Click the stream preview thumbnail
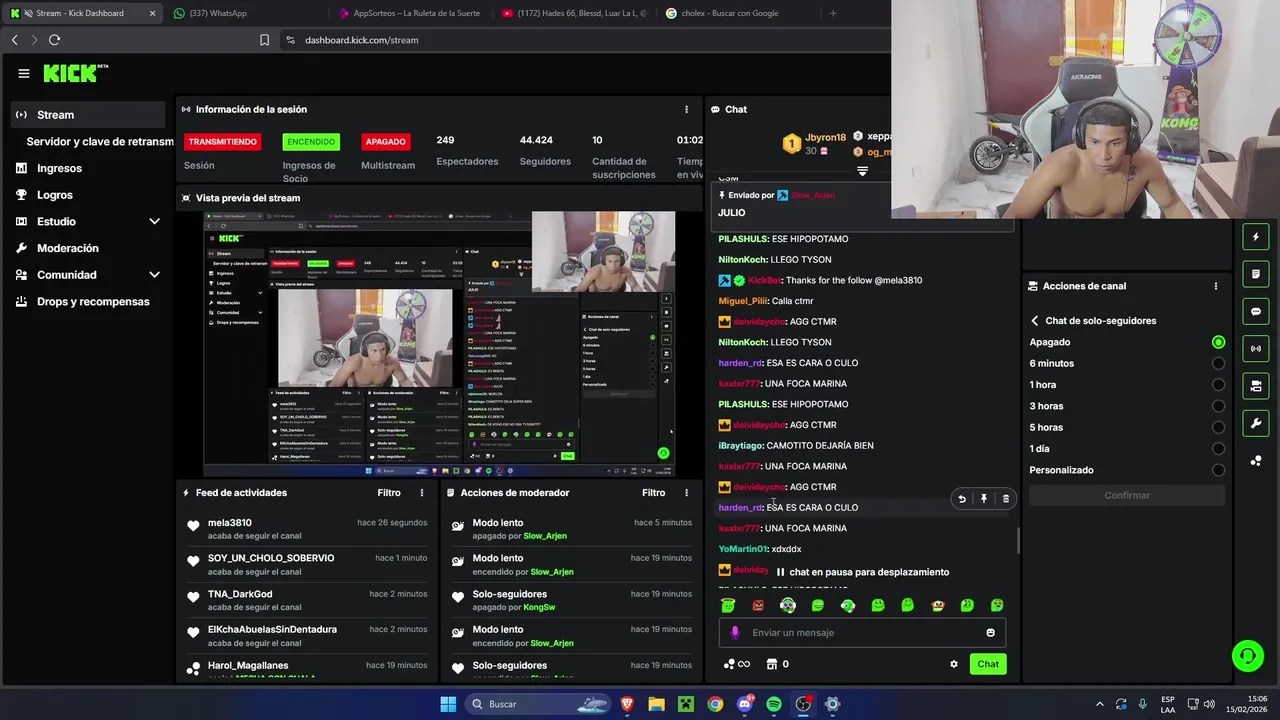1280x720 pixels. click(x=439, y=343)
